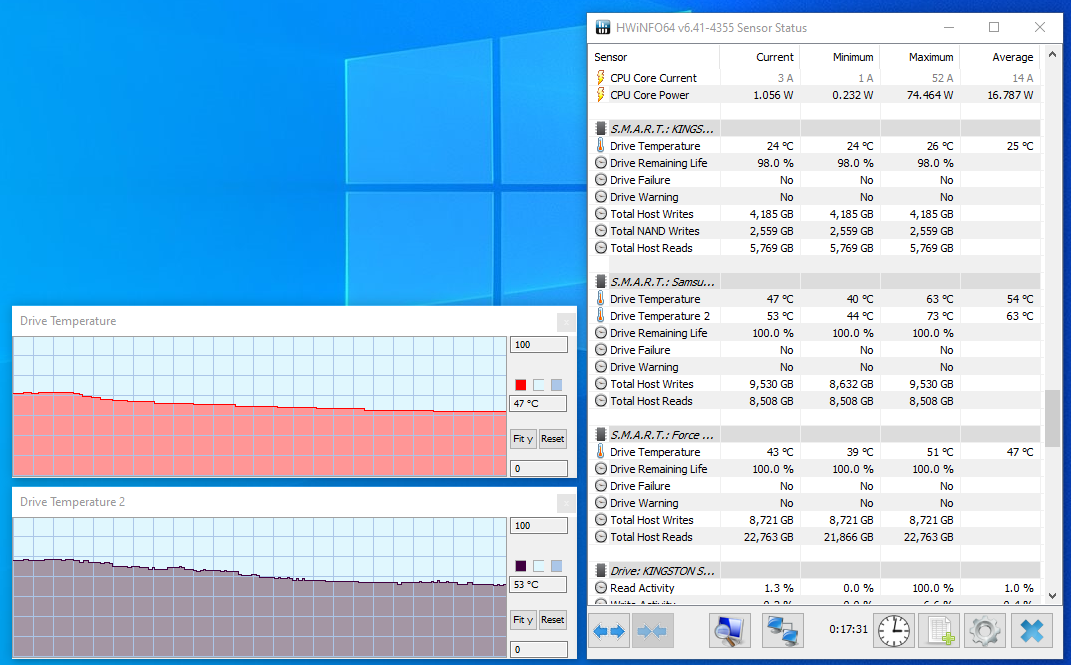Click the 47 °C current readout in graph
Image resolution: width=1071 pixels, height=665 pixels.
coord(539,404)
